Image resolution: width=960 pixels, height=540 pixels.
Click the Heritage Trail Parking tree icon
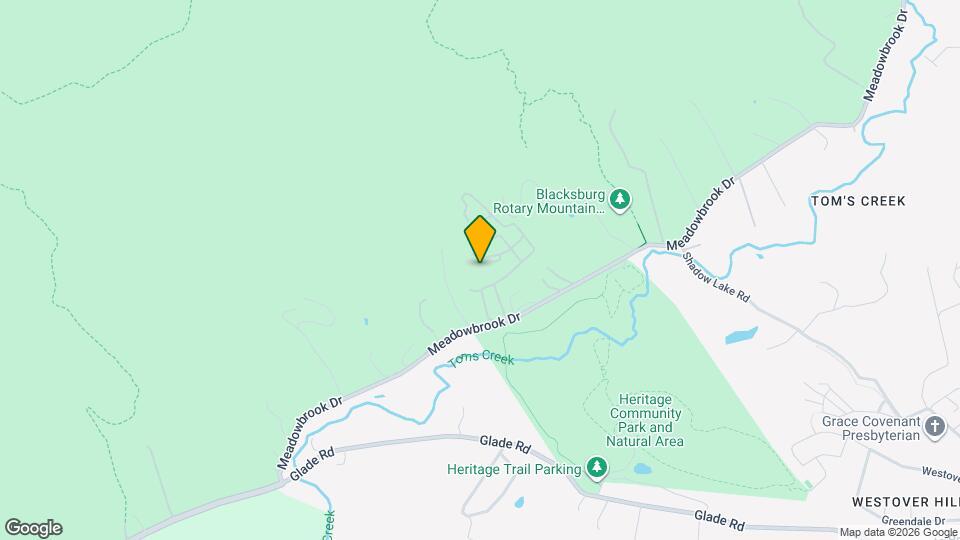point(597,468)
